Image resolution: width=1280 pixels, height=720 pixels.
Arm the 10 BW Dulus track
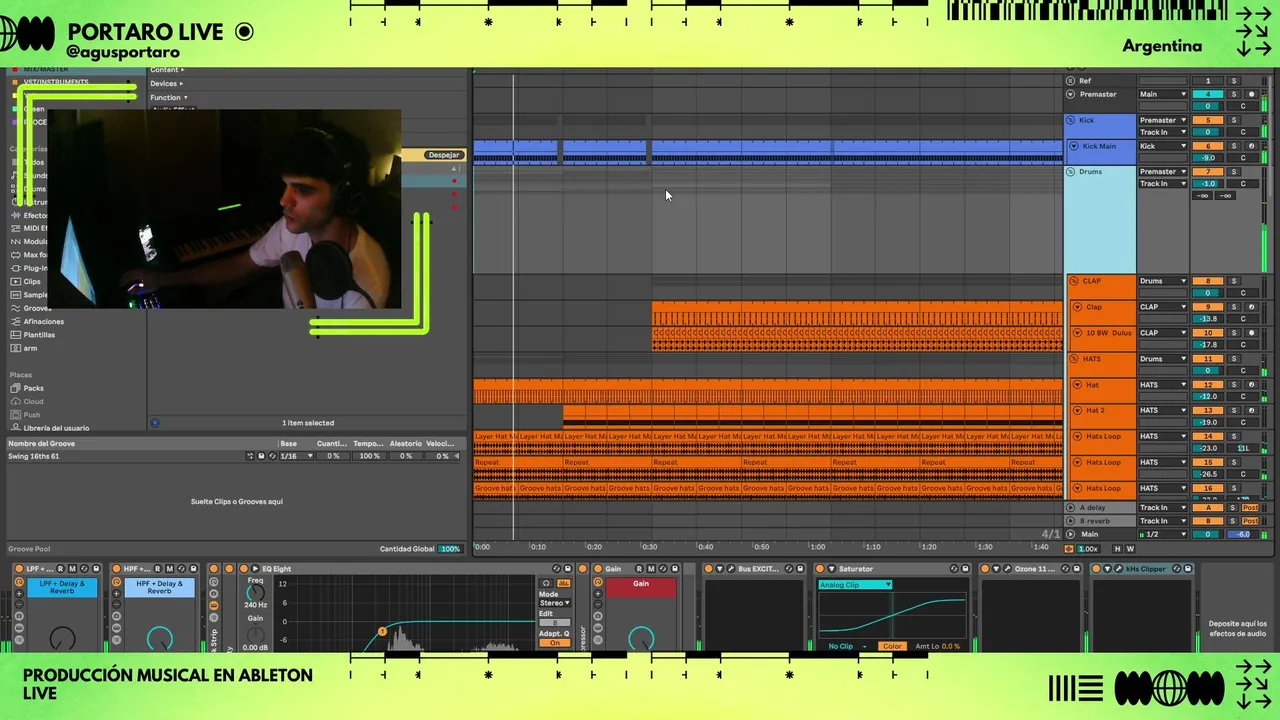[1251, 333]
